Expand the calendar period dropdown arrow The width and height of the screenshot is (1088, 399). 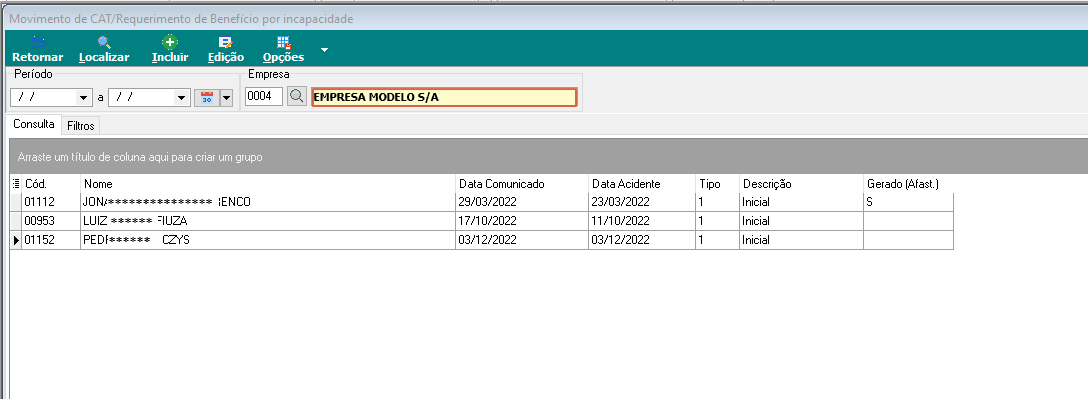click(226, 98)
